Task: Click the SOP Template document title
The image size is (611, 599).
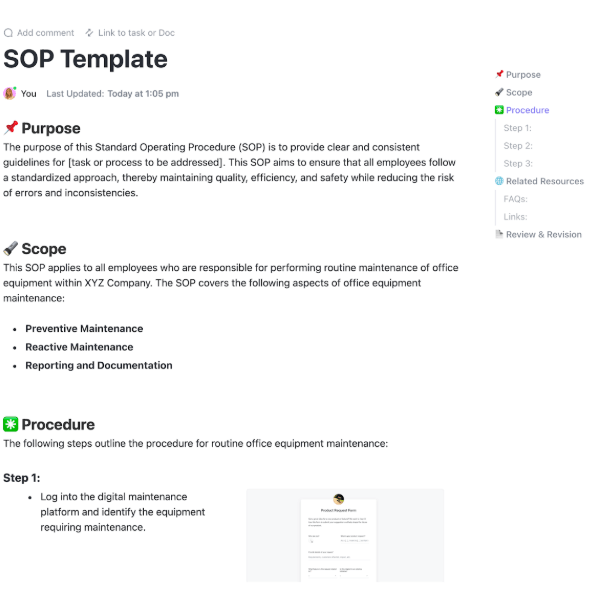Action: pyautogui.click(x=85, y=59)
